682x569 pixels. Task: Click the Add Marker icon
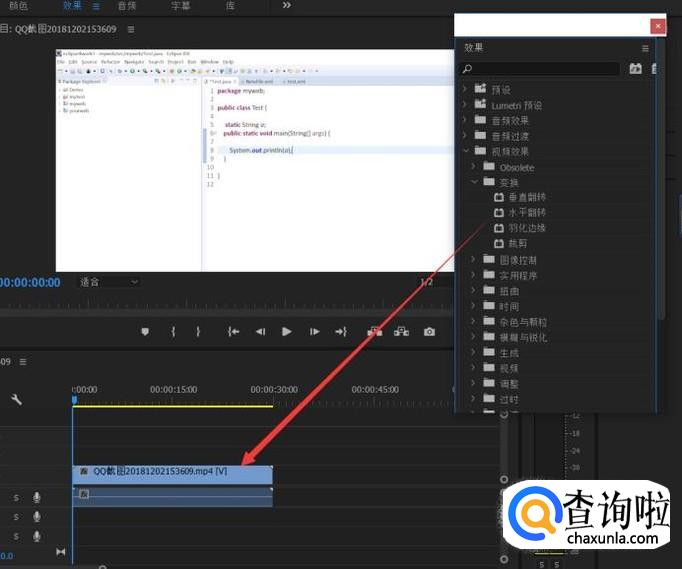pos(145,332)
